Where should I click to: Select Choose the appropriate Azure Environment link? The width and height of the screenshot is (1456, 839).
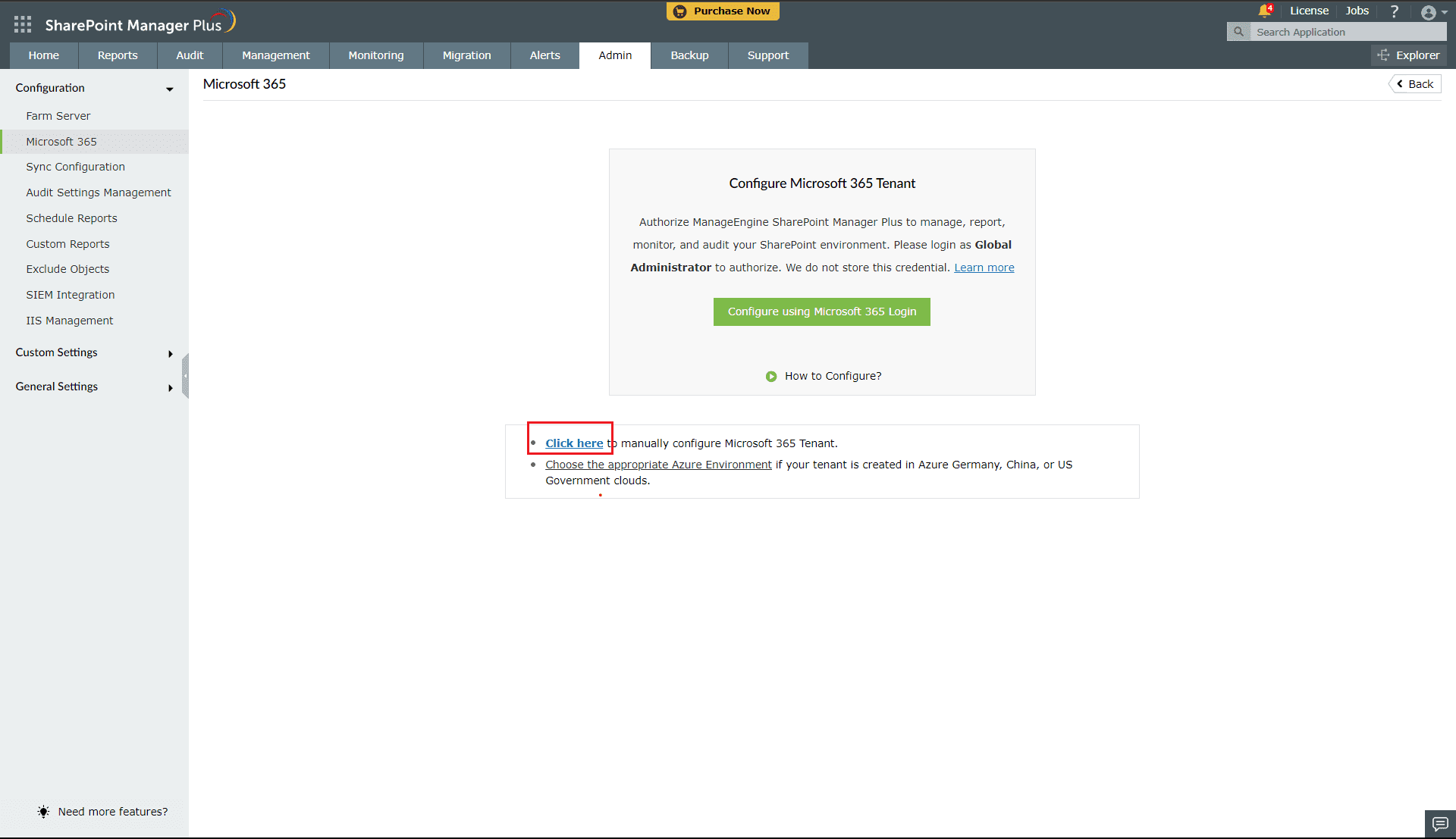658,464
